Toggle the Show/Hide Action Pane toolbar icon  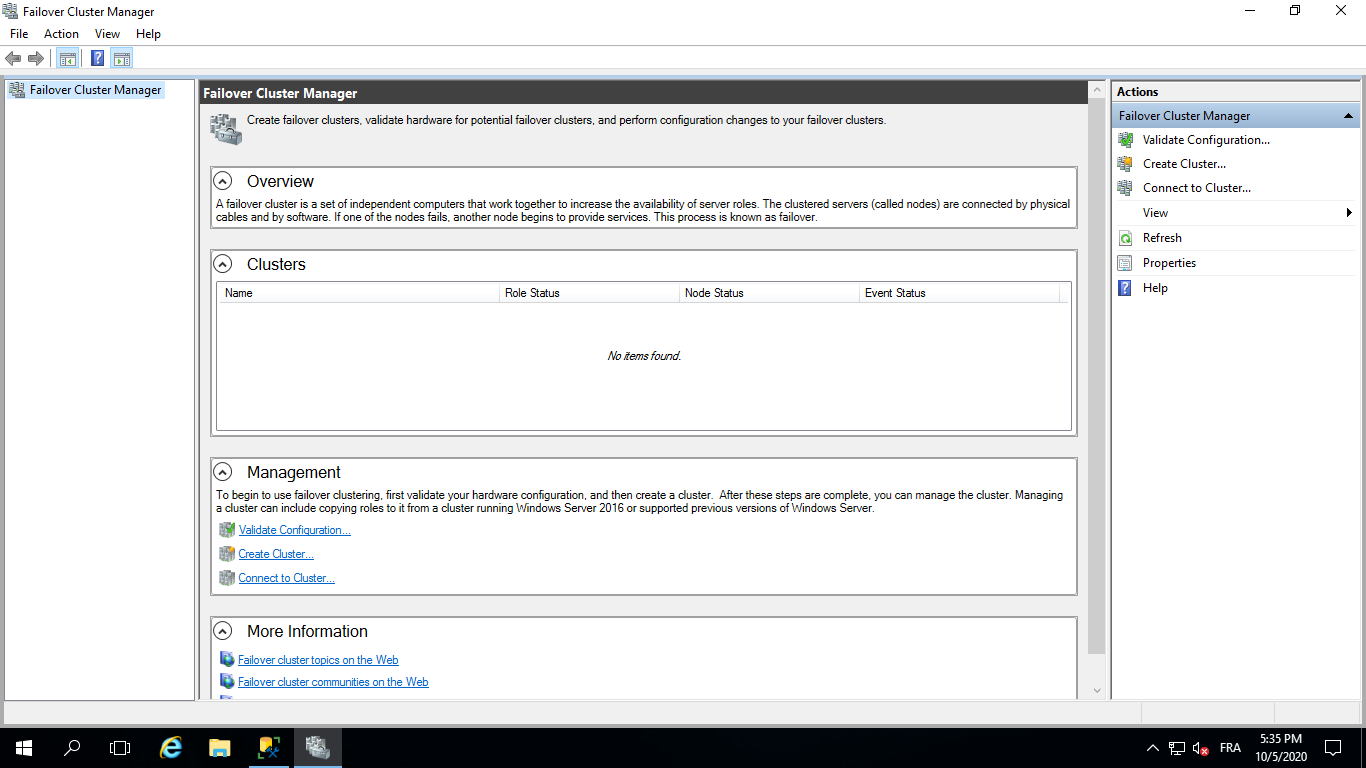(122, 58)
